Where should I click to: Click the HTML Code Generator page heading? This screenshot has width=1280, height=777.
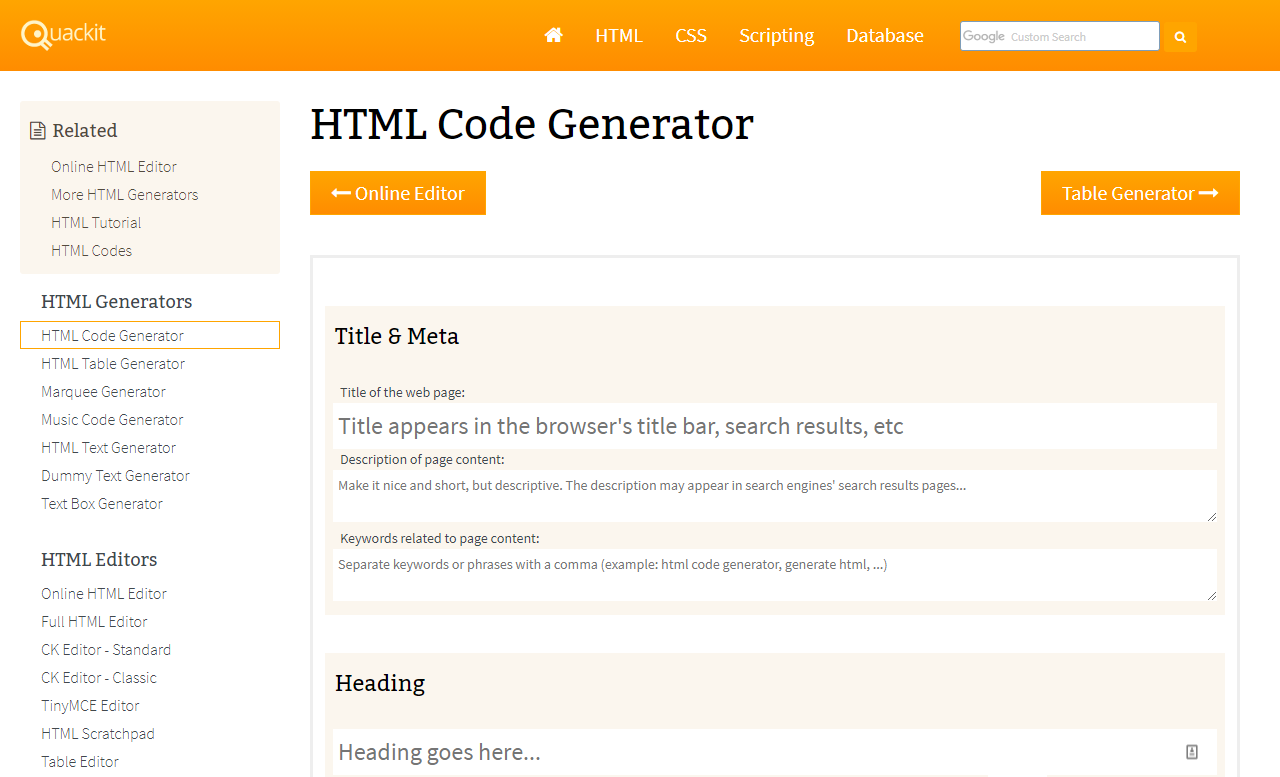[532, 124]
